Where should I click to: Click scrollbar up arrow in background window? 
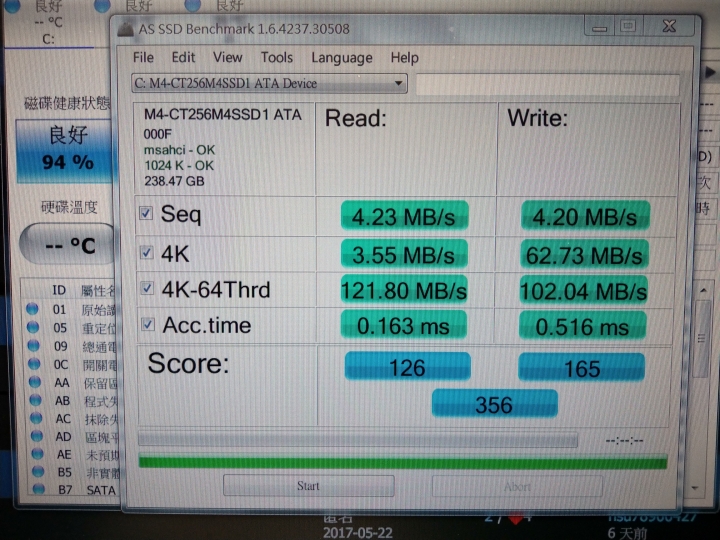(703, 291)
